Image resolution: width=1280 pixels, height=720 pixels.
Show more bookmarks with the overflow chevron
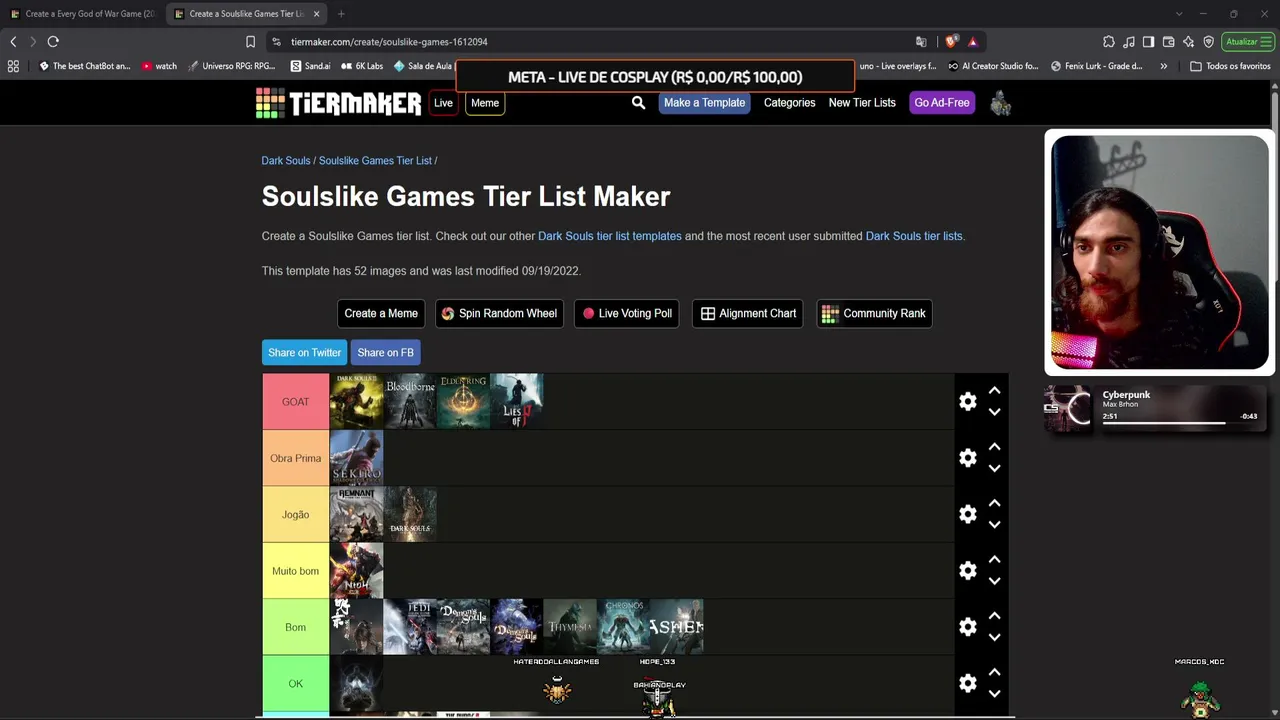1163,66
